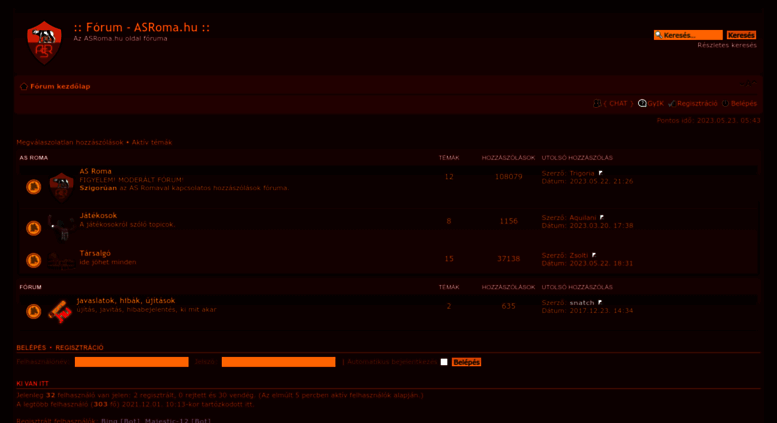Click the status icon for Javaslatok, hibák, újítások

33,311
